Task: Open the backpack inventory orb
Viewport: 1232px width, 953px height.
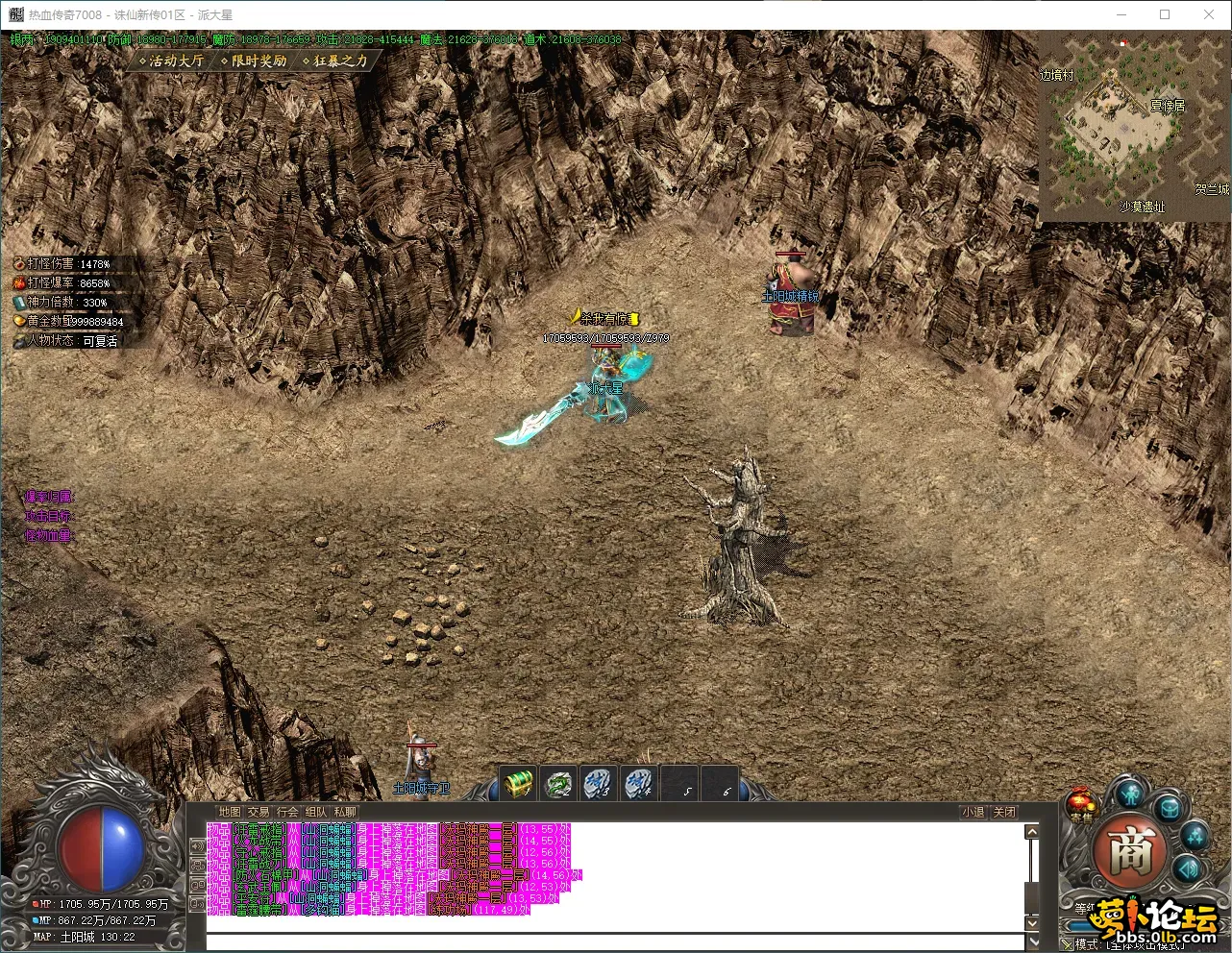Action: [x=1170, y=808]
